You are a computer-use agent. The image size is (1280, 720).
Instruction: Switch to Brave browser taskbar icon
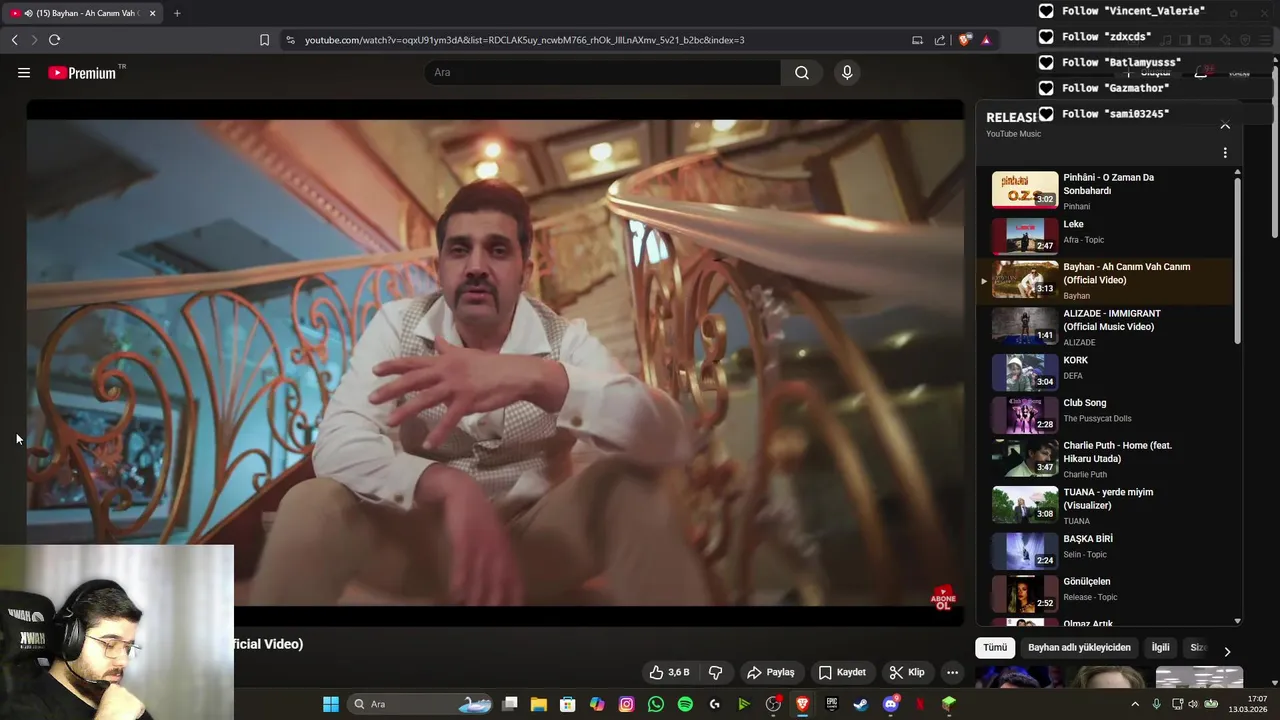coord(802,704)
